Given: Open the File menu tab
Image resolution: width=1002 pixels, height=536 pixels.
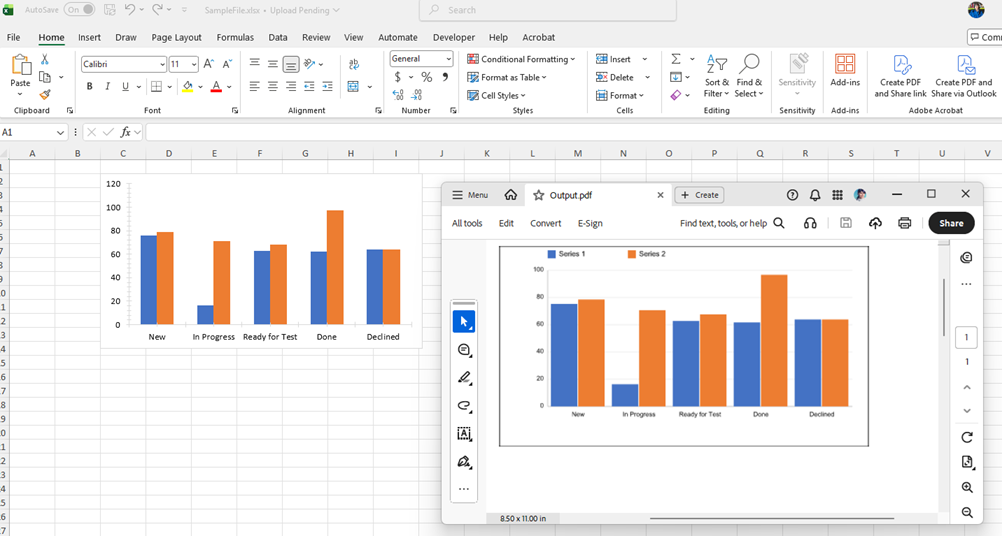Looking at the screenshot, I should pos(13,38).
